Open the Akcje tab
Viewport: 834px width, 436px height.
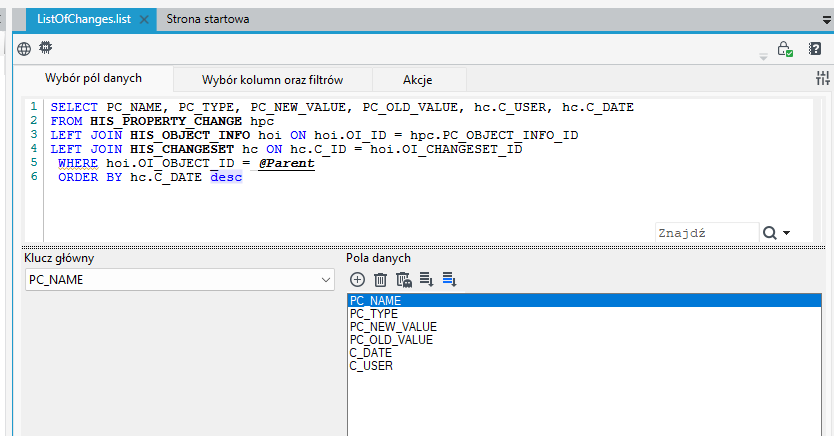(418, 80)
